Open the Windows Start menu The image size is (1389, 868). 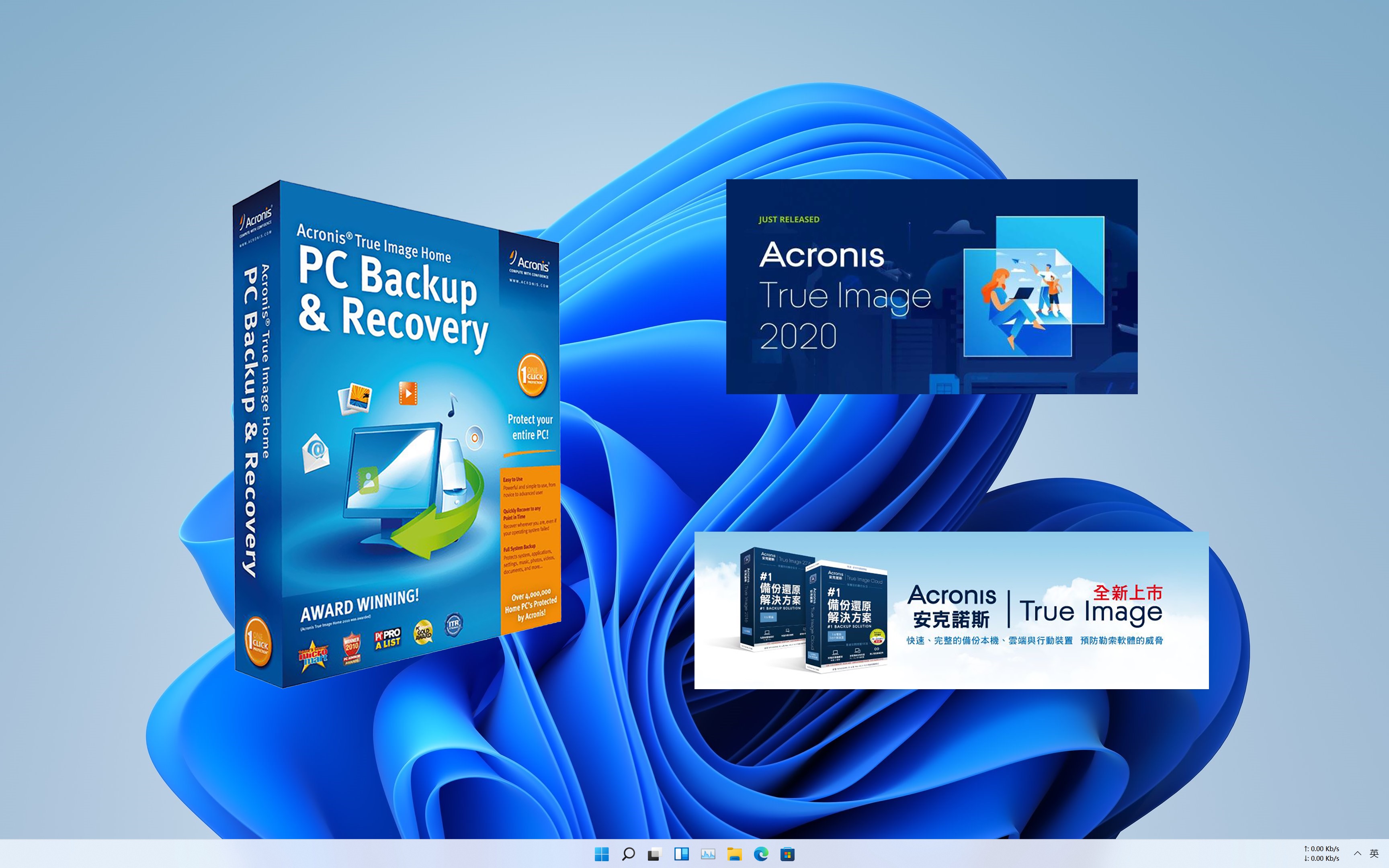click(x=602, y=854)
